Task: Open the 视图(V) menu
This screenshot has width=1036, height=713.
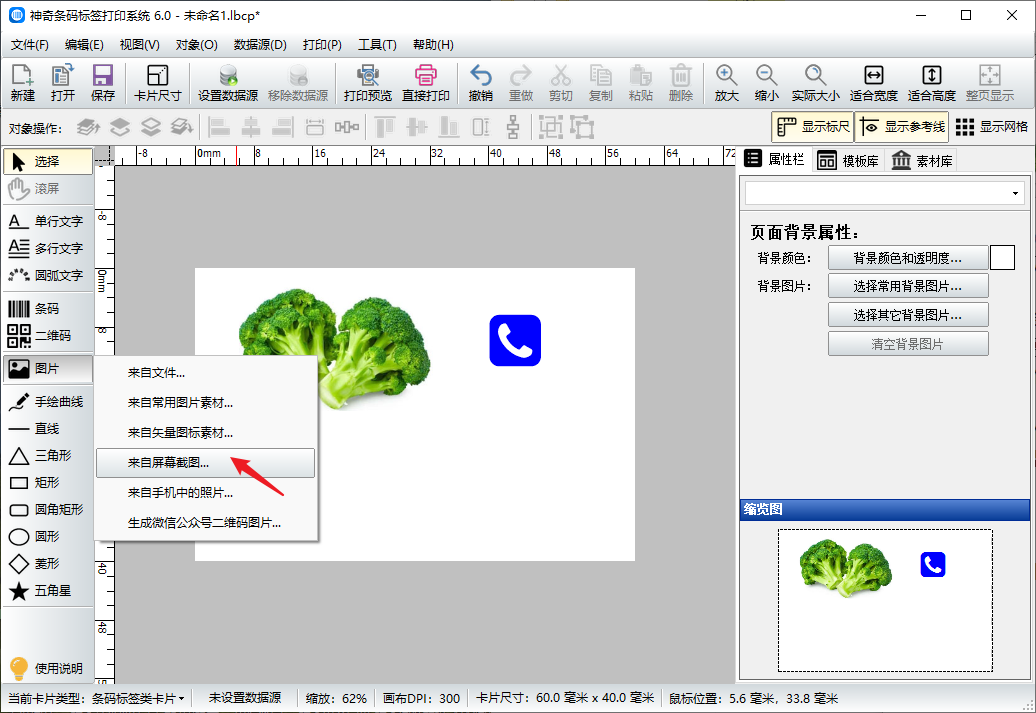Action: (x=139, y=45)
